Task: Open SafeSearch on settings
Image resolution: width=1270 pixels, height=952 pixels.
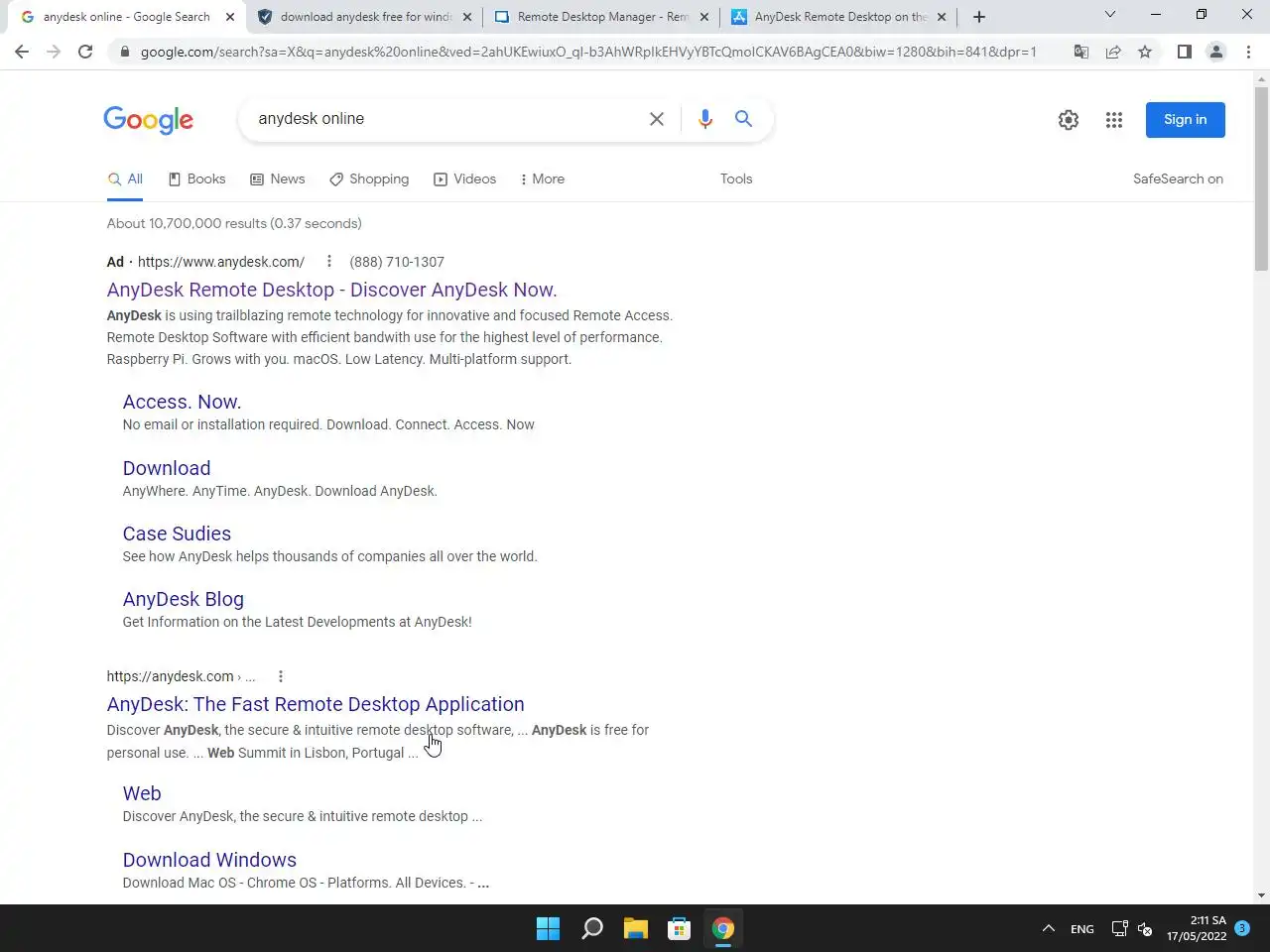Action: click(1178, 179)
